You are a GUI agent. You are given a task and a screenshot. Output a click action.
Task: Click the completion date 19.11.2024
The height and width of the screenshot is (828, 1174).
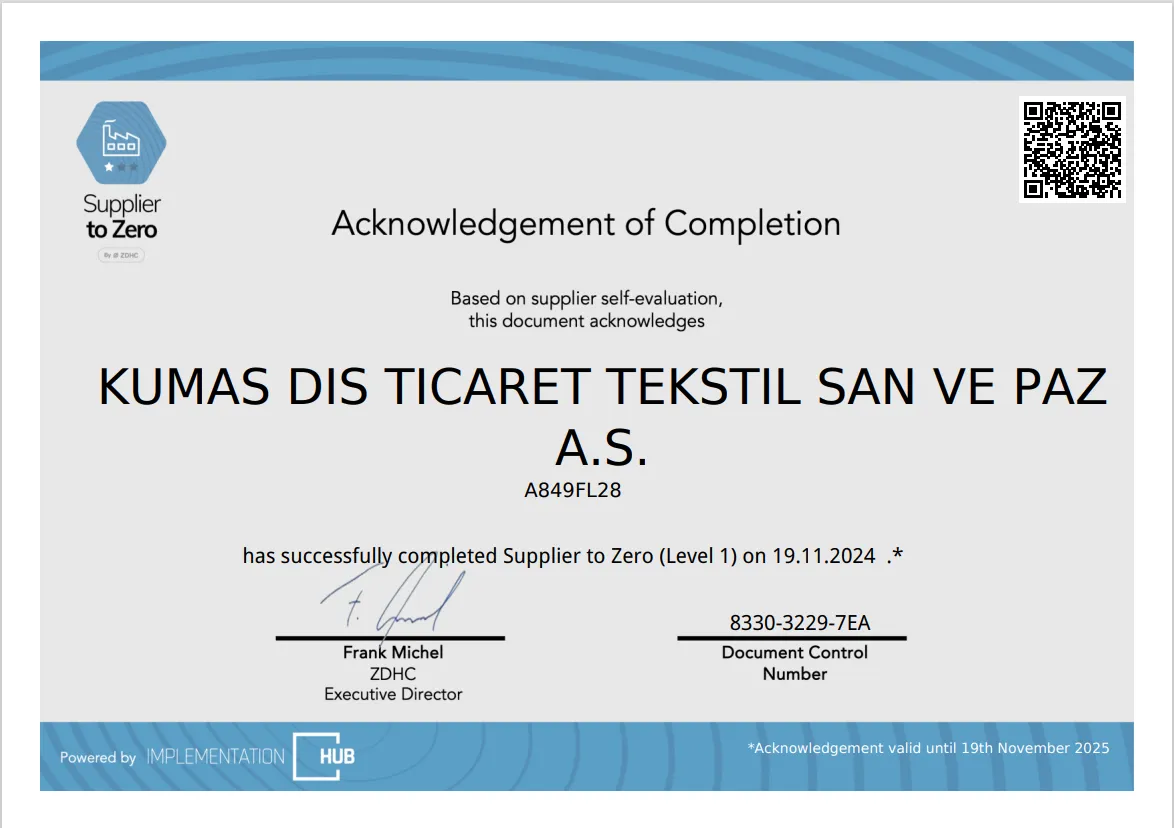[824, 556]
